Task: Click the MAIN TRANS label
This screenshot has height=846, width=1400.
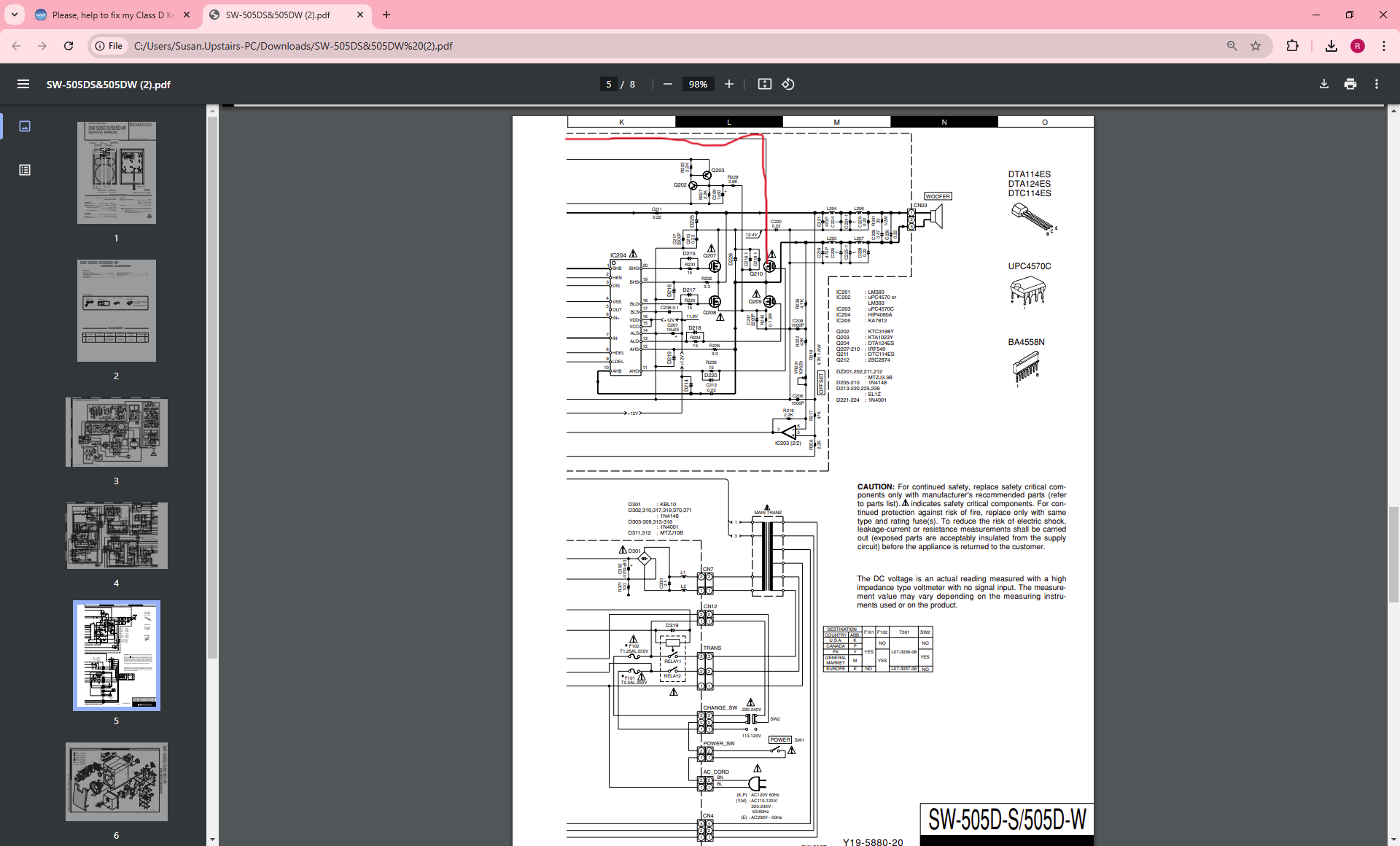Action: tap(768, 513)
